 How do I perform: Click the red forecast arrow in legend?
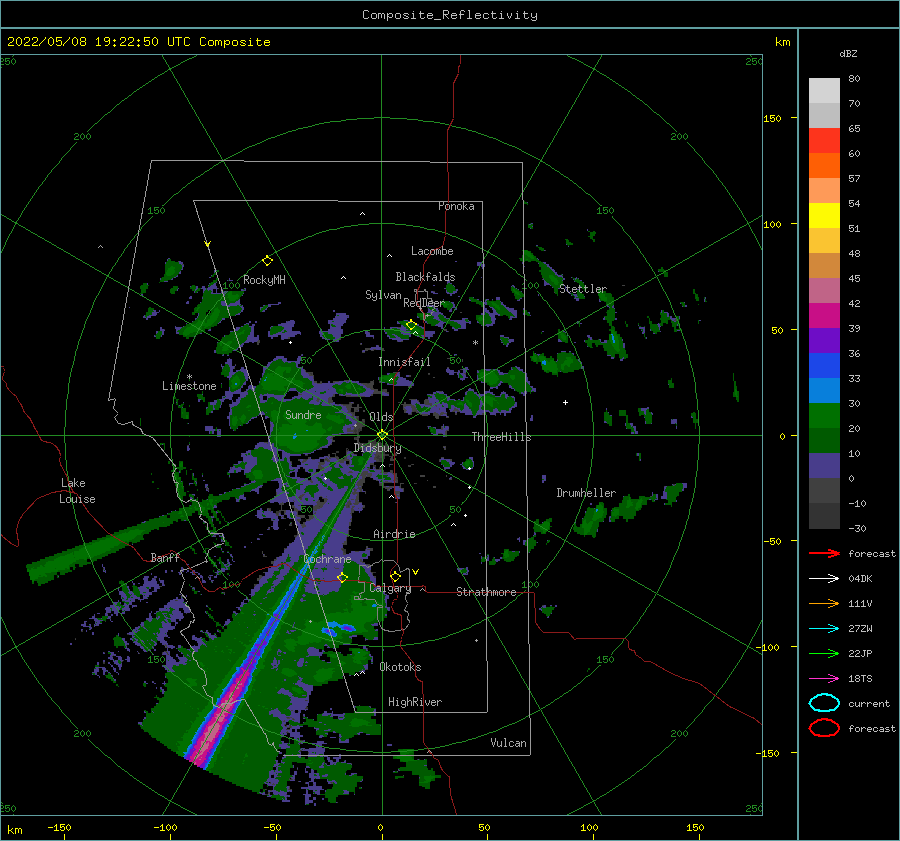[824, 553]
